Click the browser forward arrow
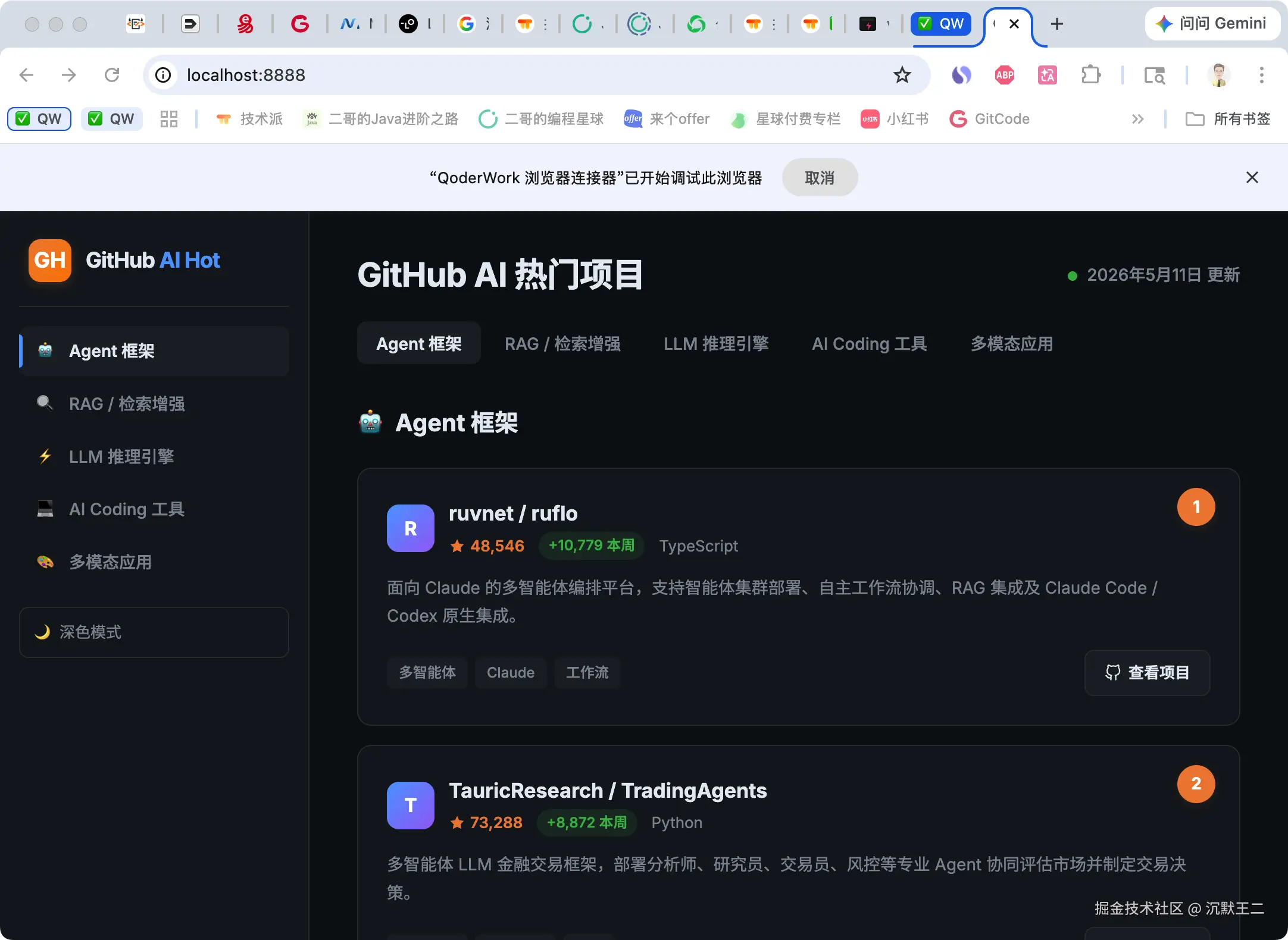This screenshot has height=940, width=1288. click(69, 75)
